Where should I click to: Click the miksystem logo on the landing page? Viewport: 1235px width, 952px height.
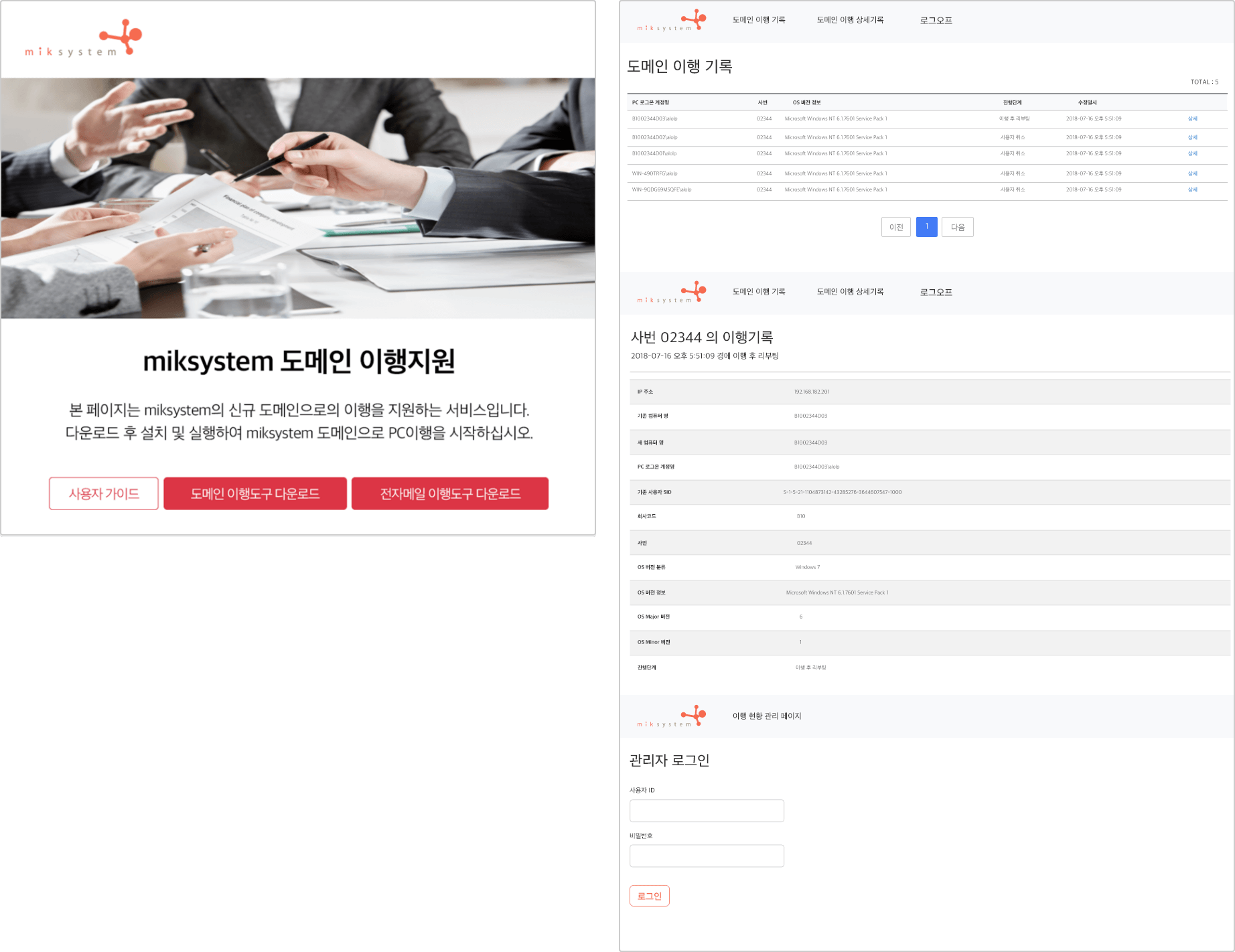pyautogui.click(x=83, y=38)
